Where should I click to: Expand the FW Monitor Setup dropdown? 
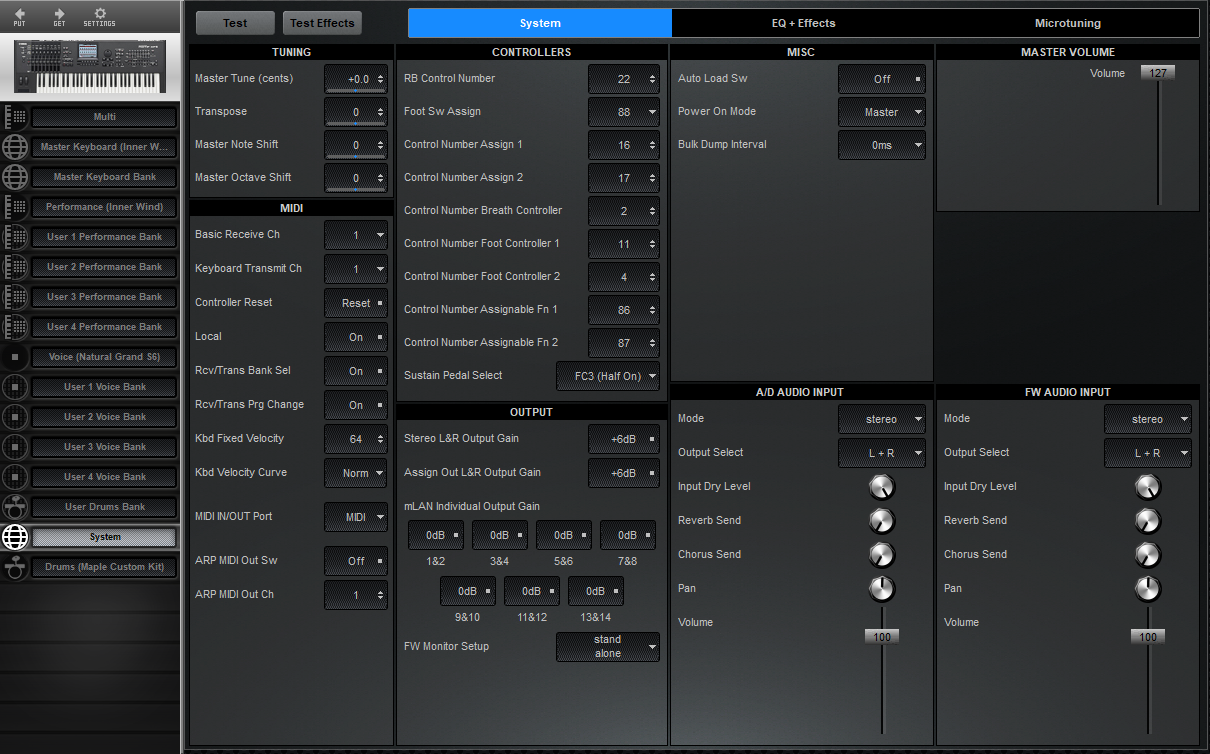(607, 647)
